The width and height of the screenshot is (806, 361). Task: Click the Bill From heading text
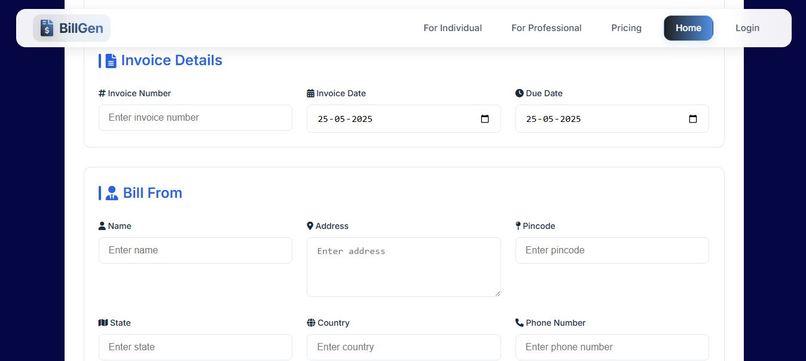coord(152,193)
